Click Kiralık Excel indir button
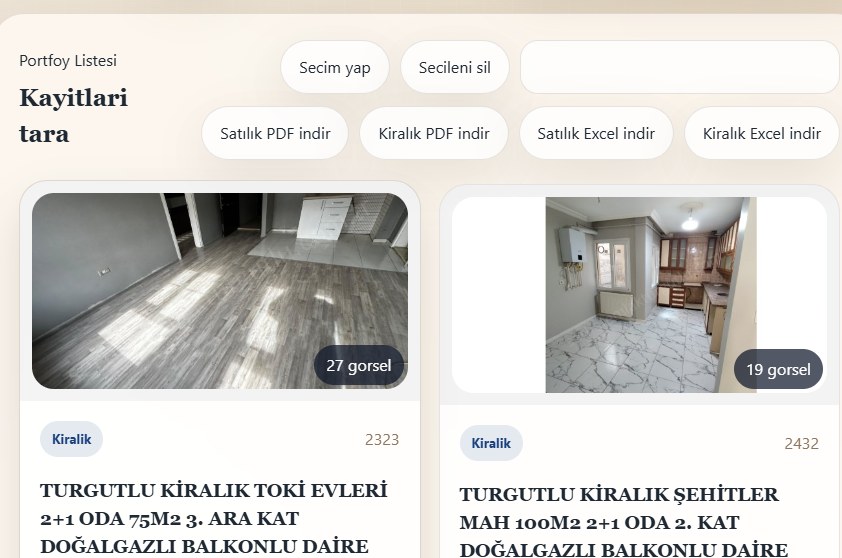 (761, 133)
